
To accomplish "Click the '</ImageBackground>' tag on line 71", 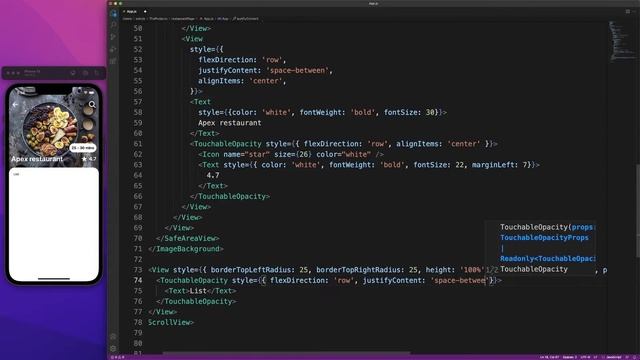I will 186,249.
